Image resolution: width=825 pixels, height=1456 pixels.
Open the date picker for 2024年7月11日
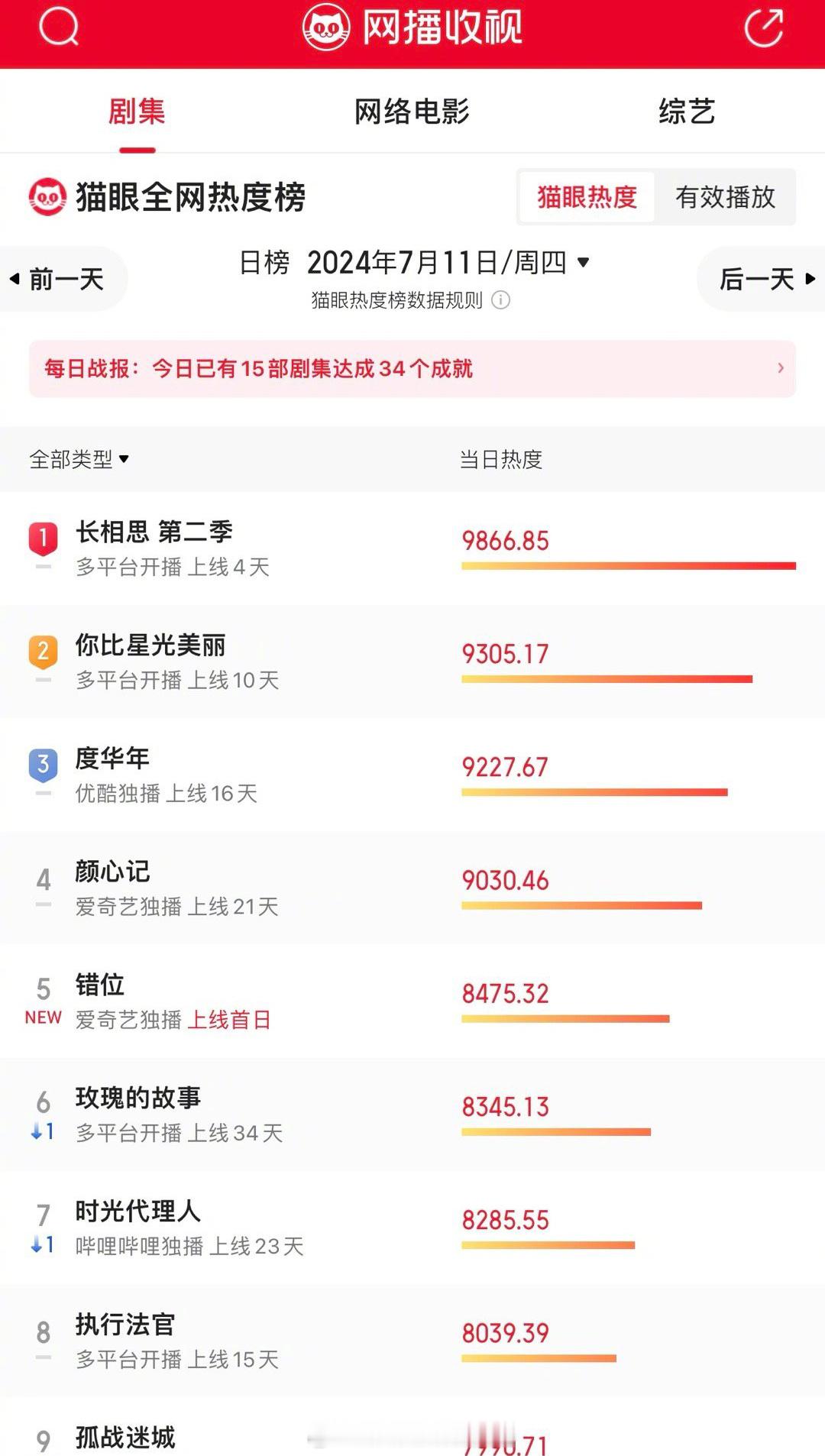coord(448,263)
